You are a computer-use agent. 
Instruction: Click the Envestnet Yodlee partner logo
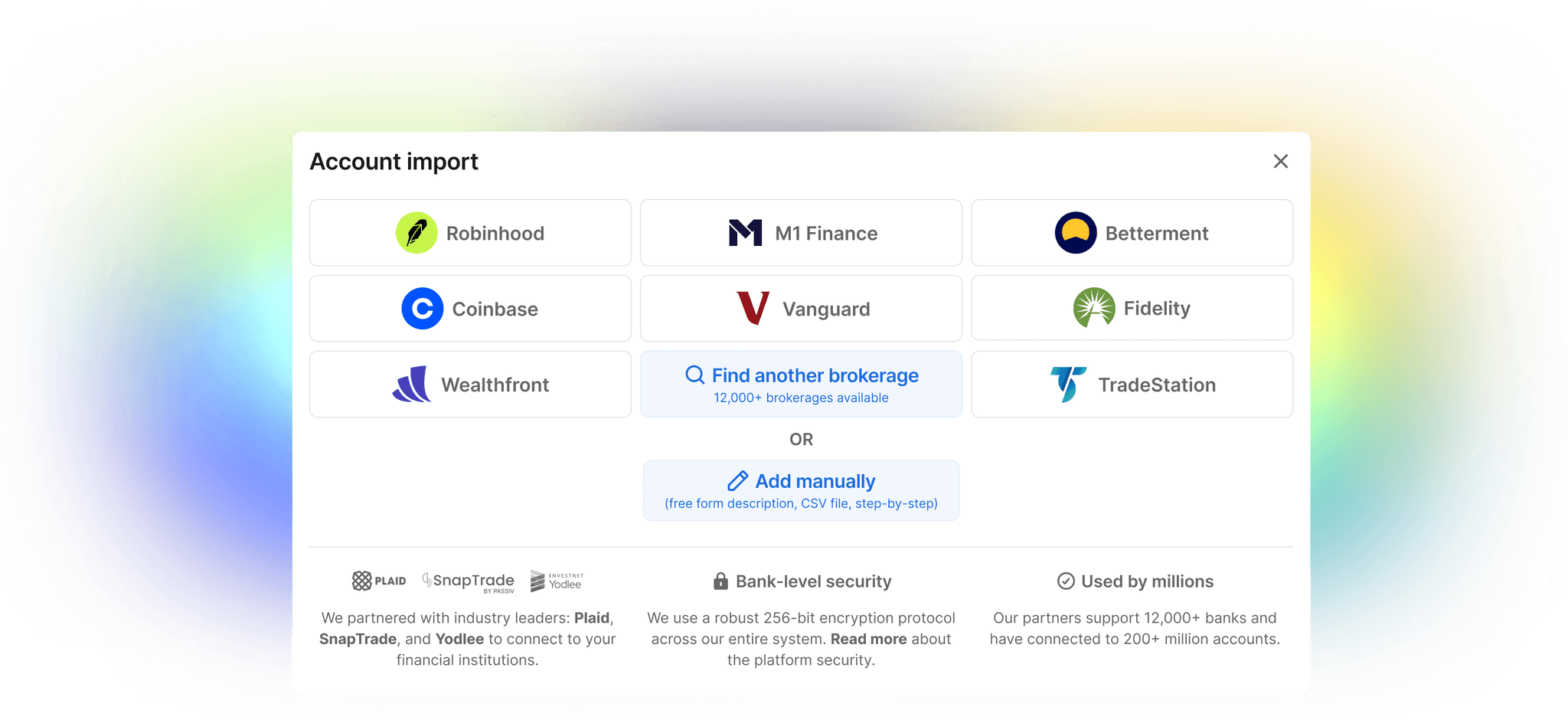point(557,581)
